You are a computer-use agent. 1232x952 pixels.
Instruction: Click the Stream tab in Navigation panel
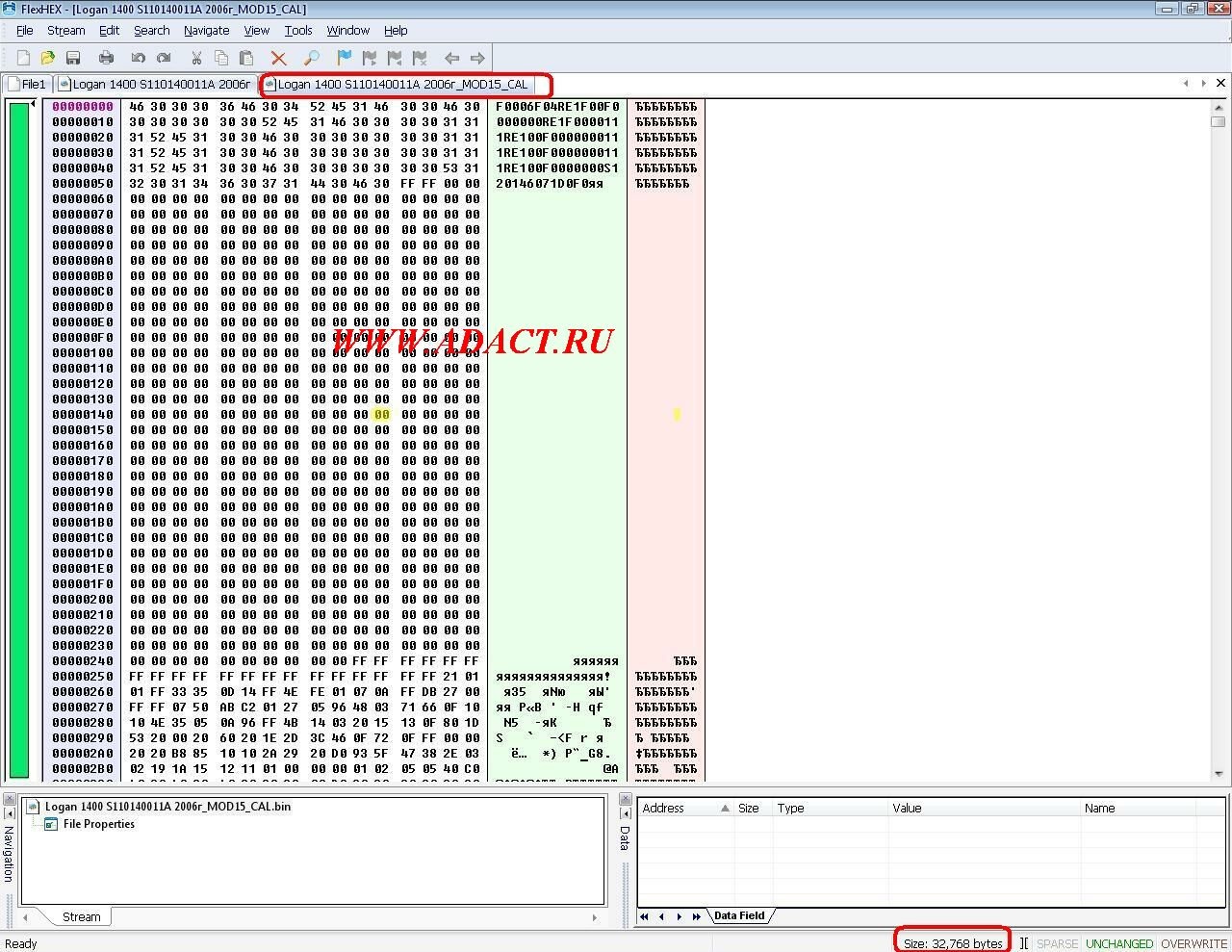pyautogui.click(x=81, y=916)
